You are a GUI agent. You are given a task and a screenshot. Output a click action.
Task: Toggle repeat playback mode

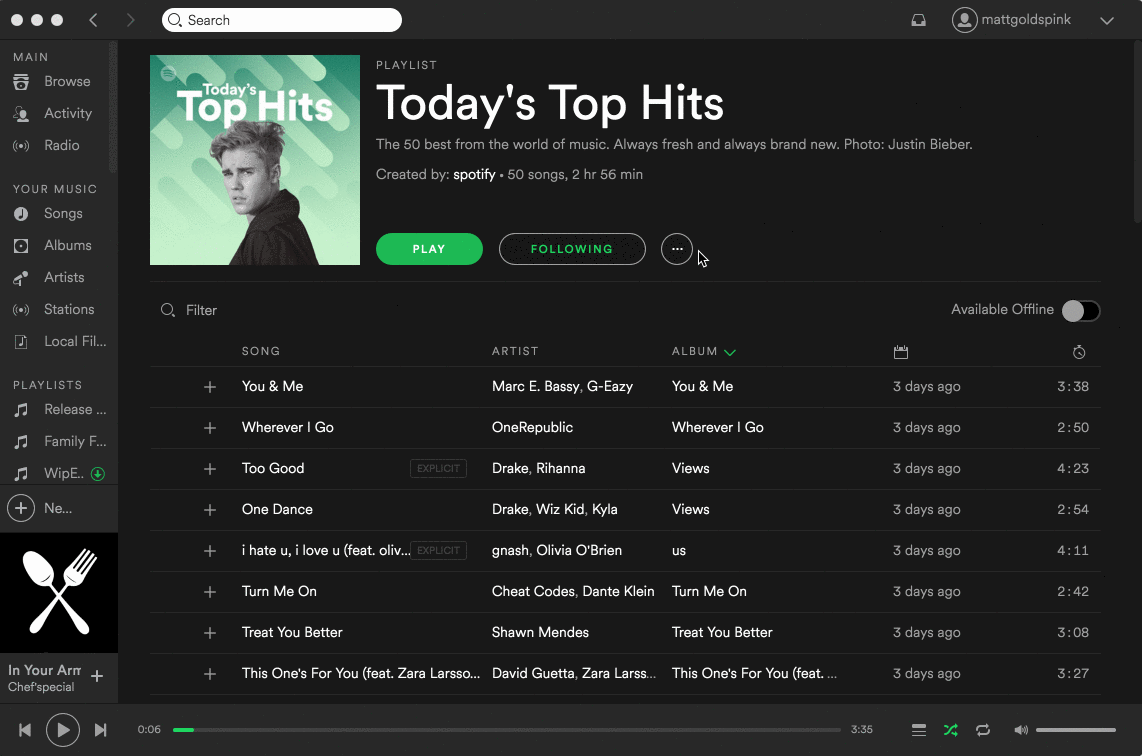pyautogui.click(x=983, y=730)
